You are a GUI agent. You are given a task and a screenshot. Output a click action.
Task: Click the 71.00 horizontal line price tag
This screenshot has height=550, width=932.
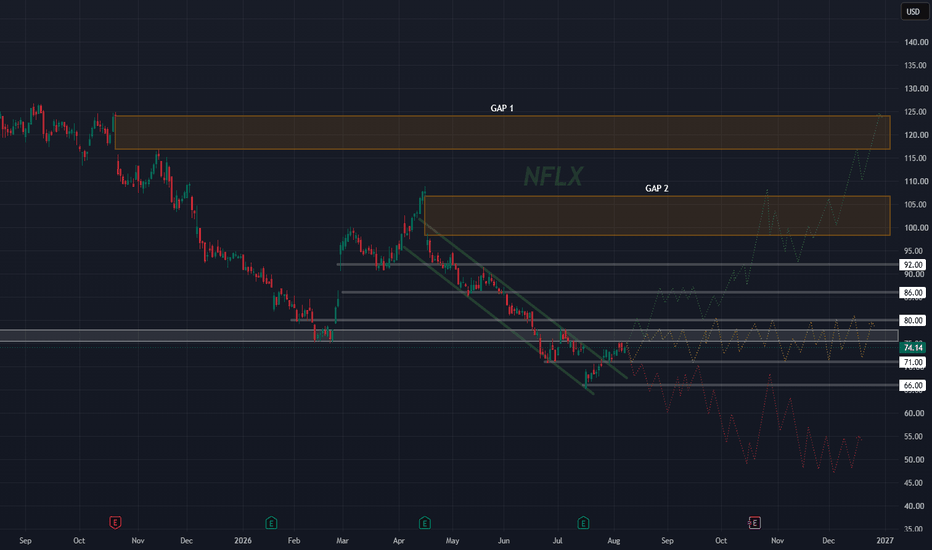(912, 362)
